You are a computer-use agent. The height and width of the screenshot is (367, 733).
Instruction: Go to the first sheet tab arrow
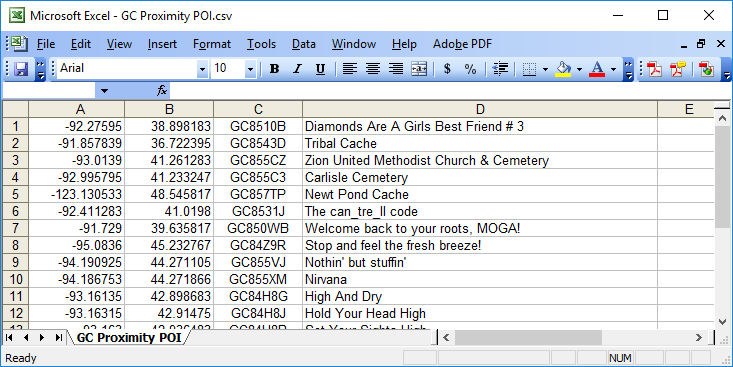(9, 338)
